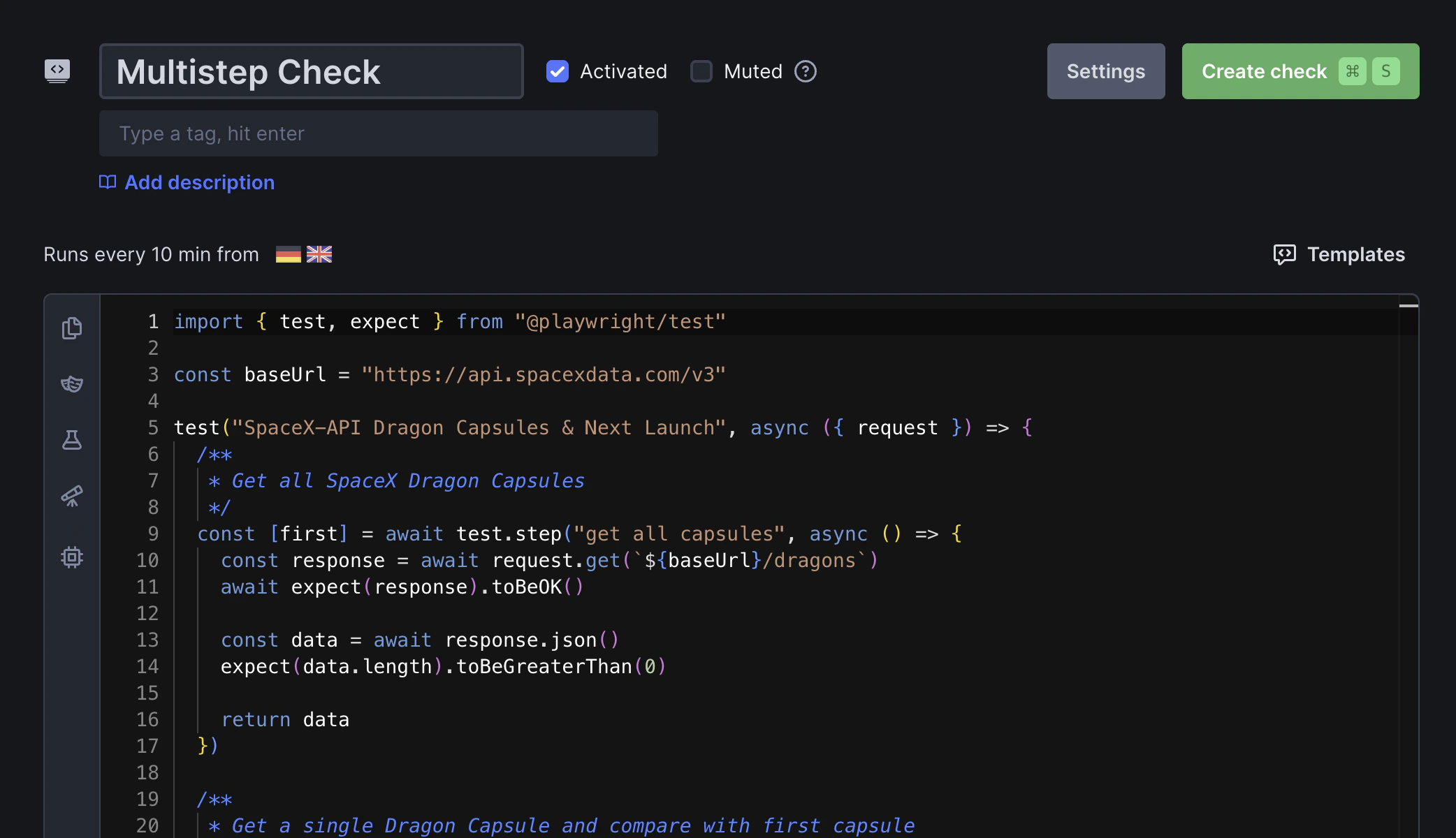Open the Templates panel
The height and width of the screenshot is (838, 1456).
click(1339, 254)
